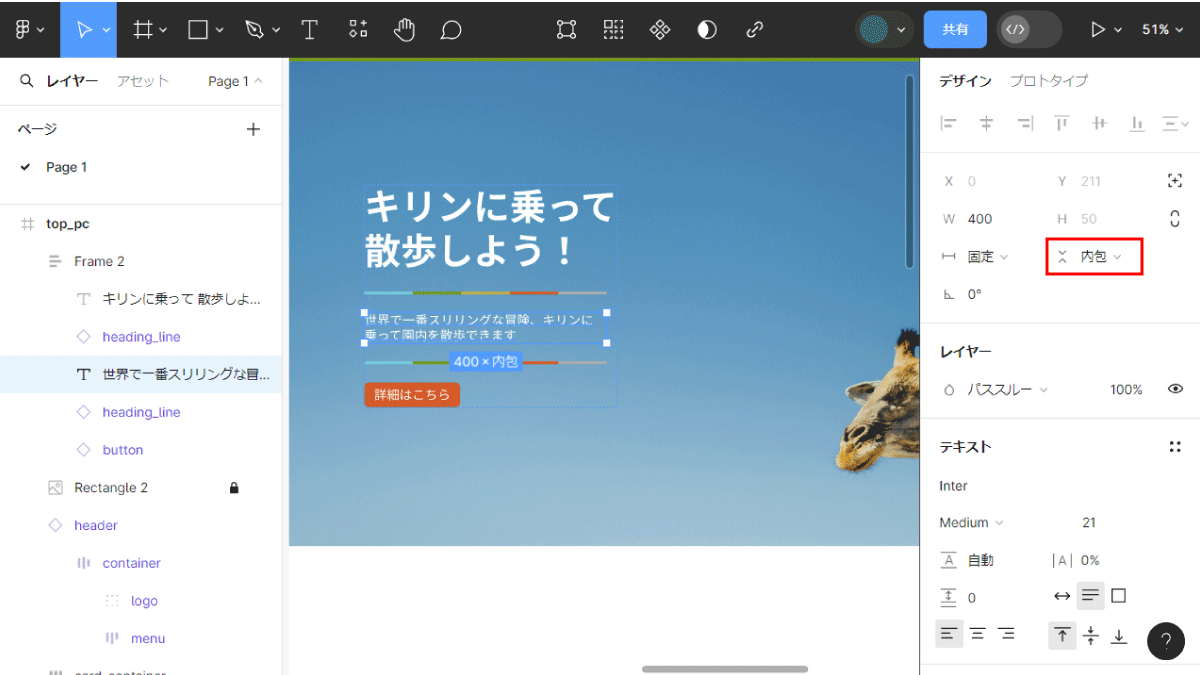
Task: Toggle layer visibility eye icon
Action: point(1175,389)
